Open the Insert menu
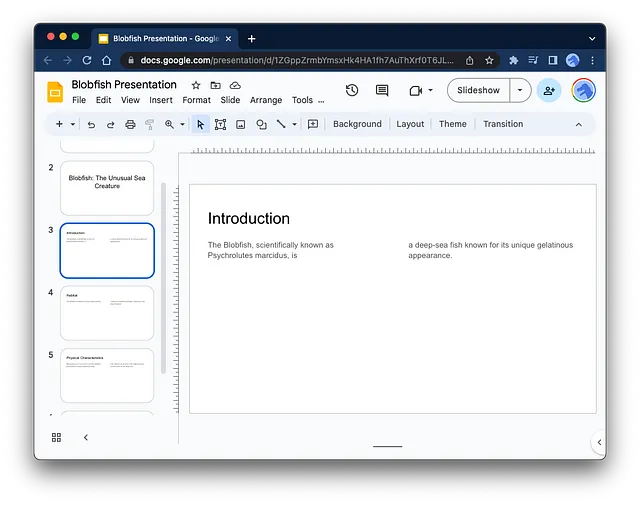Screen dimensions: 640x505 [161, 100]
